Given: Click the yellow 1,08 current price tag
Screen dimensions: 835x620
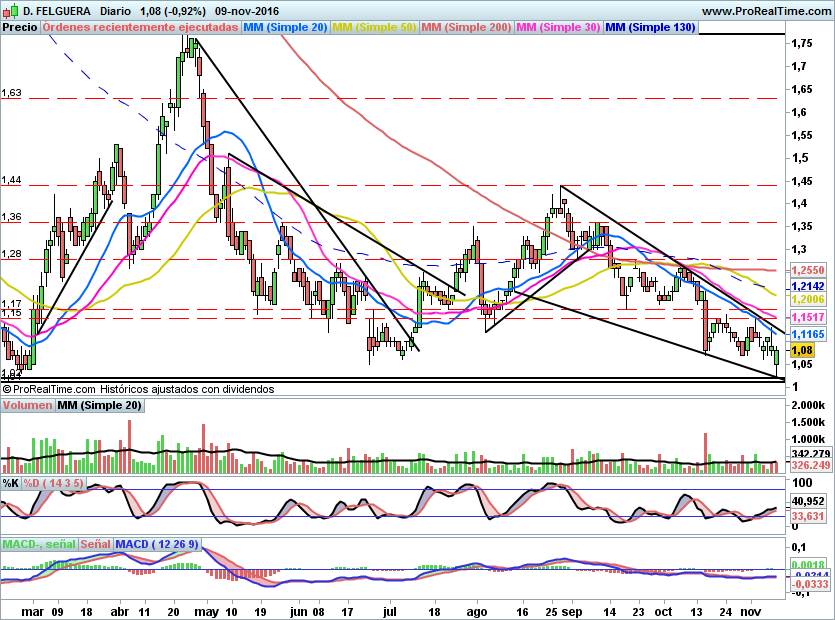Looking at the screenshot, I should pos(801,351).
